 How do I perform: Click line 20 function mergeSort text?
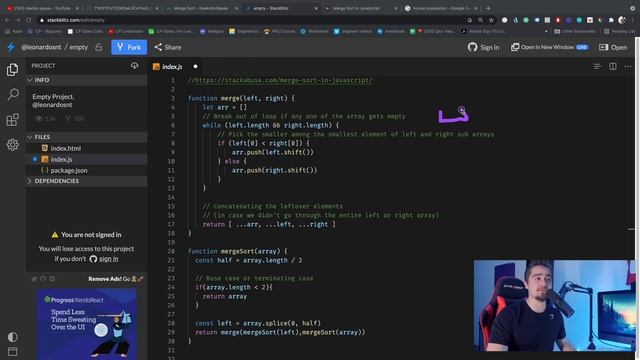(x=237, y=251)
